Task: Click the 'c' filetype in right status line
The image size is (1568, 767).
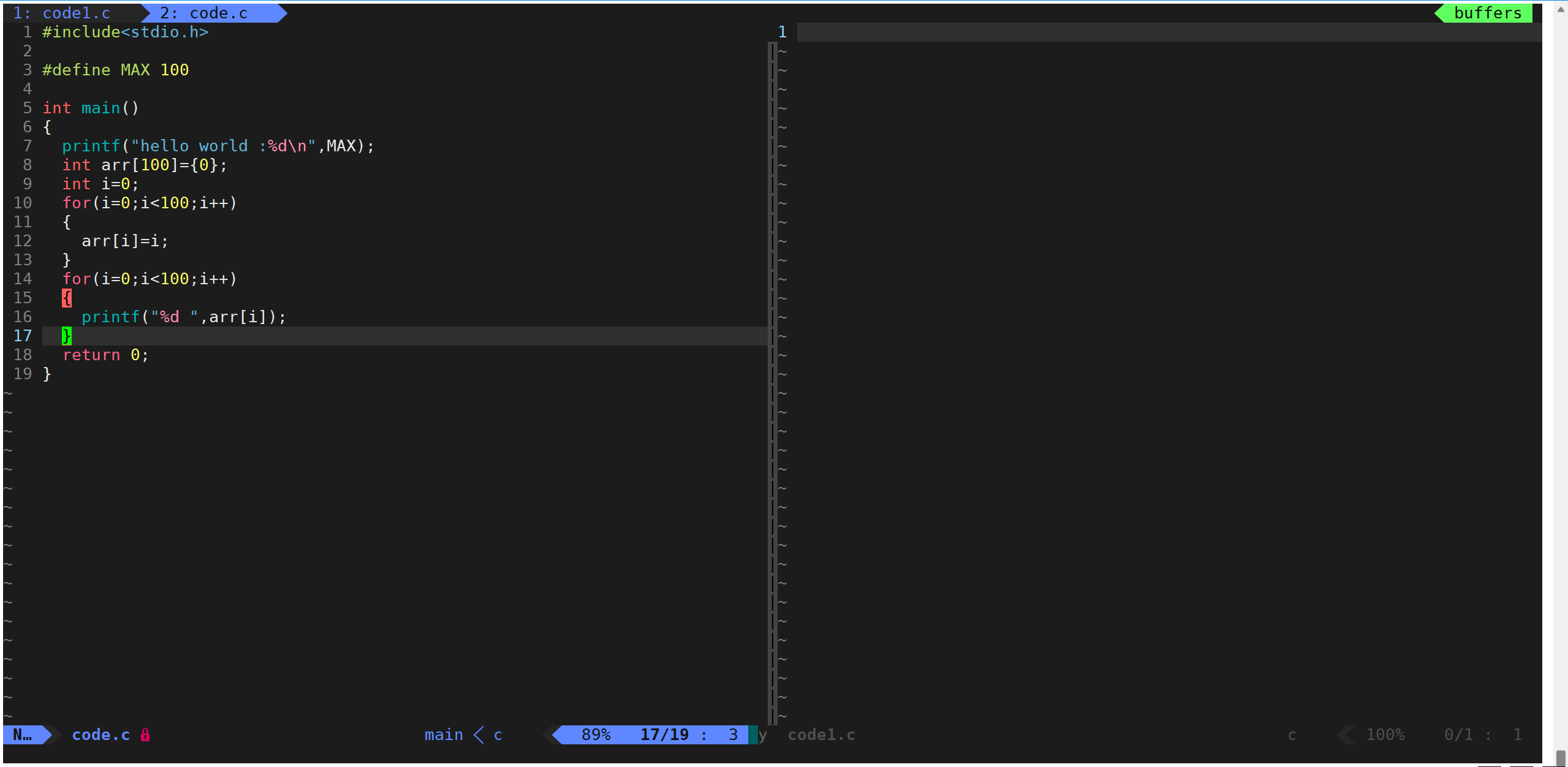Action: pos(1292,735)
